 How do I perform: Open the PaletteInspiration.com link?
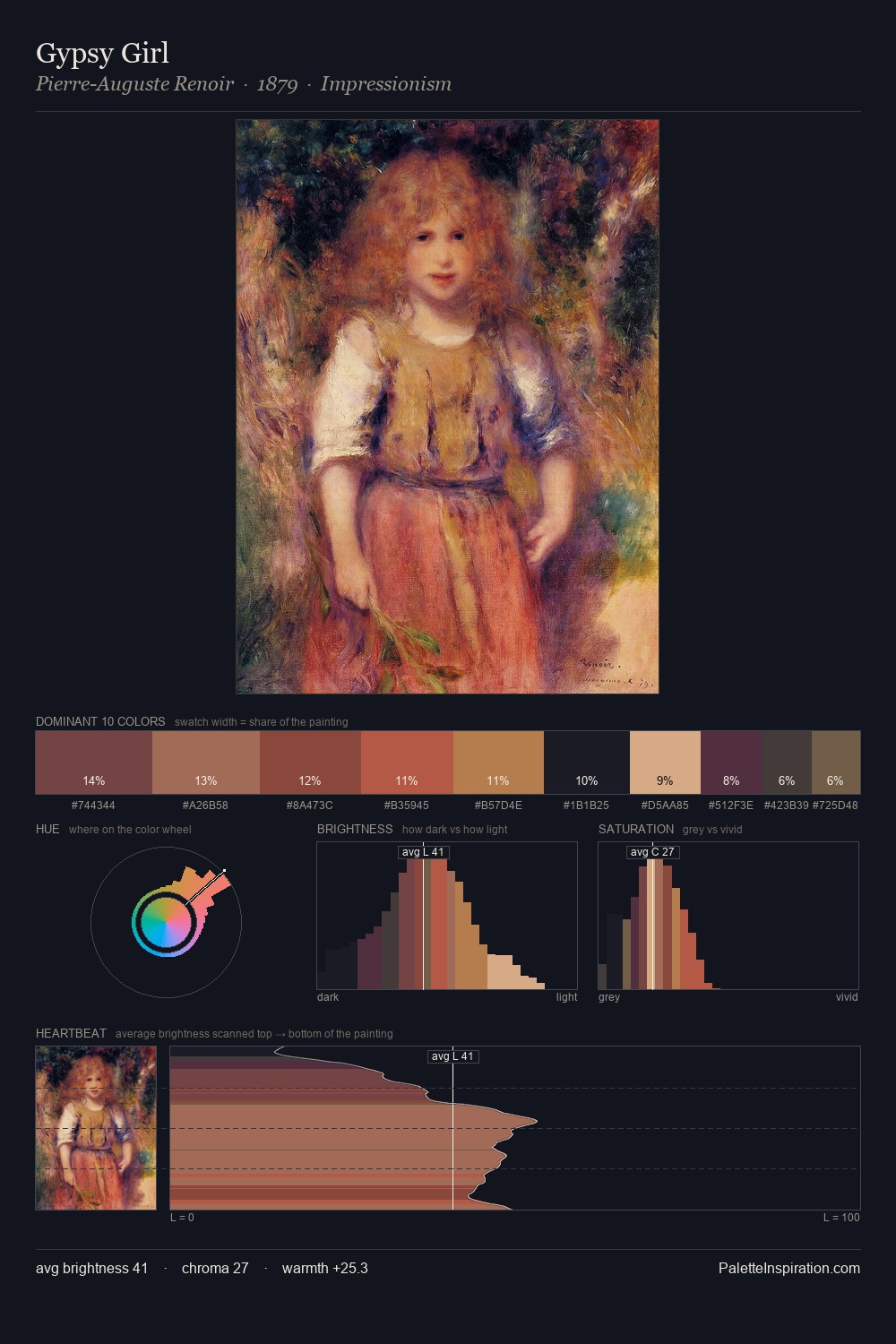(x=789, y=1269)
